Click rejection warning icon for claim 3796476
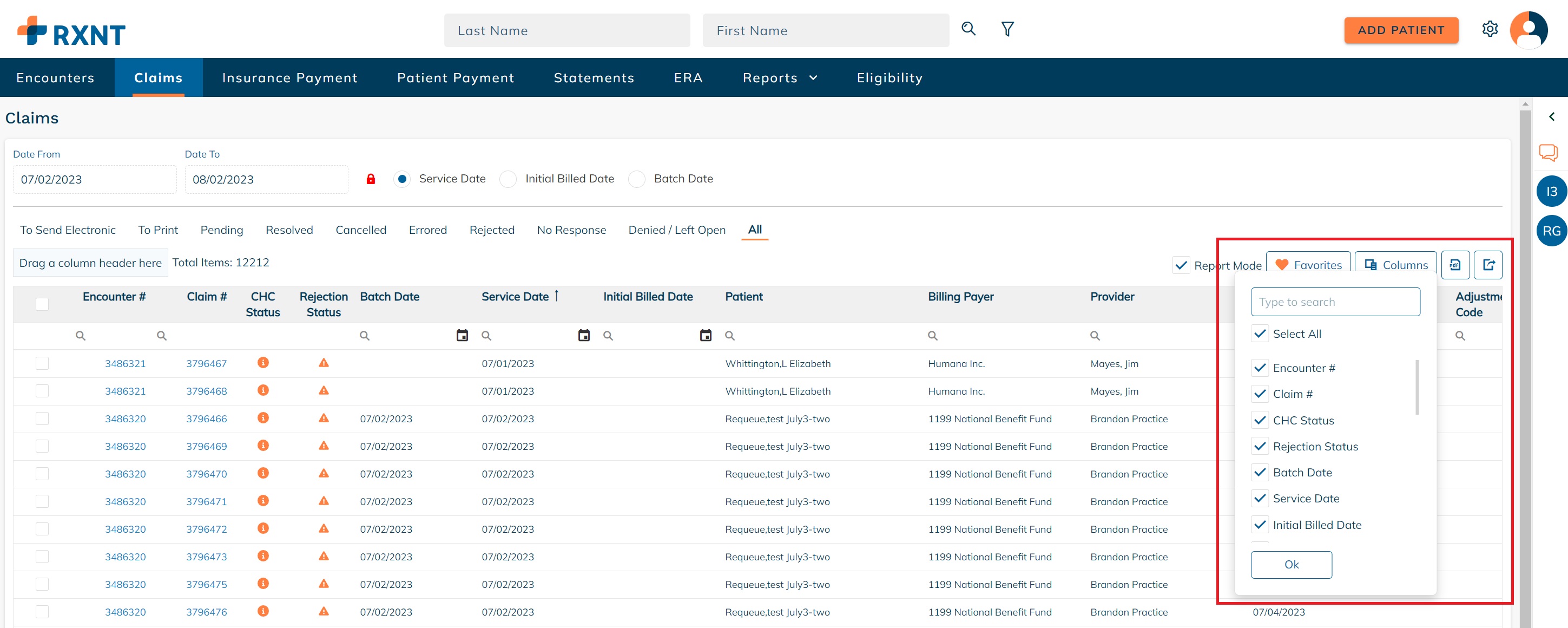This screenshot has height=628, width=1568. 324,612
